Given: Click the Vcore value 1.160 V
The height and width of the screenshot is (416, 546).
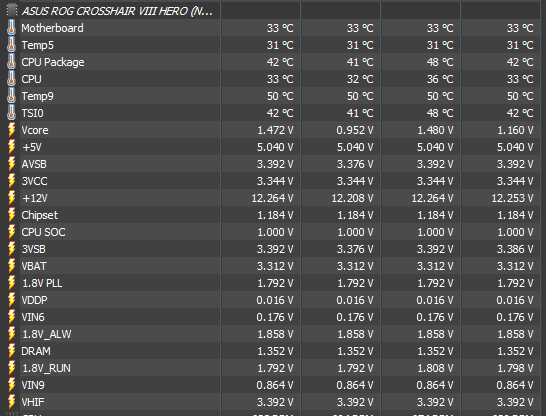Looking at the screenshot, I should click(515, 130).
